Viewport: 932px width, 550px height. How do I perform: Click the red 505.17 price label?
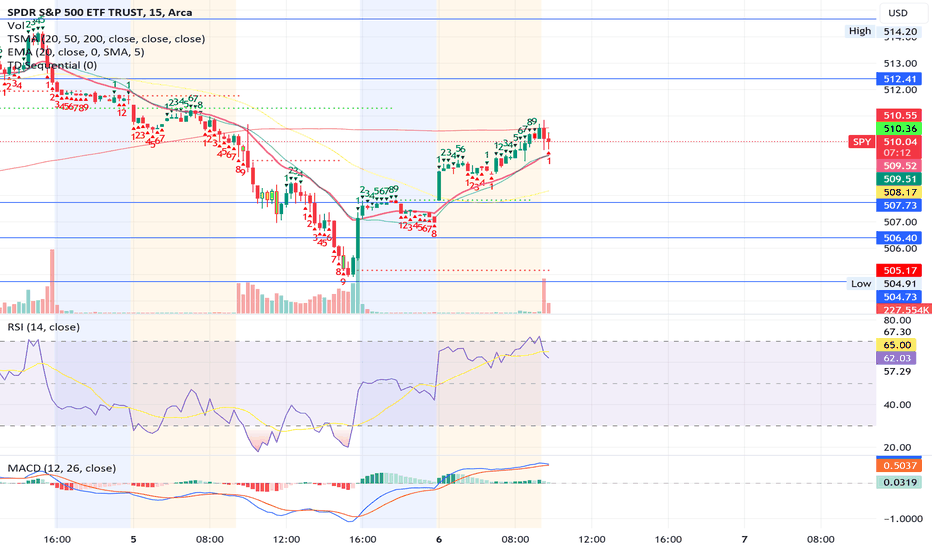point(899,271)
